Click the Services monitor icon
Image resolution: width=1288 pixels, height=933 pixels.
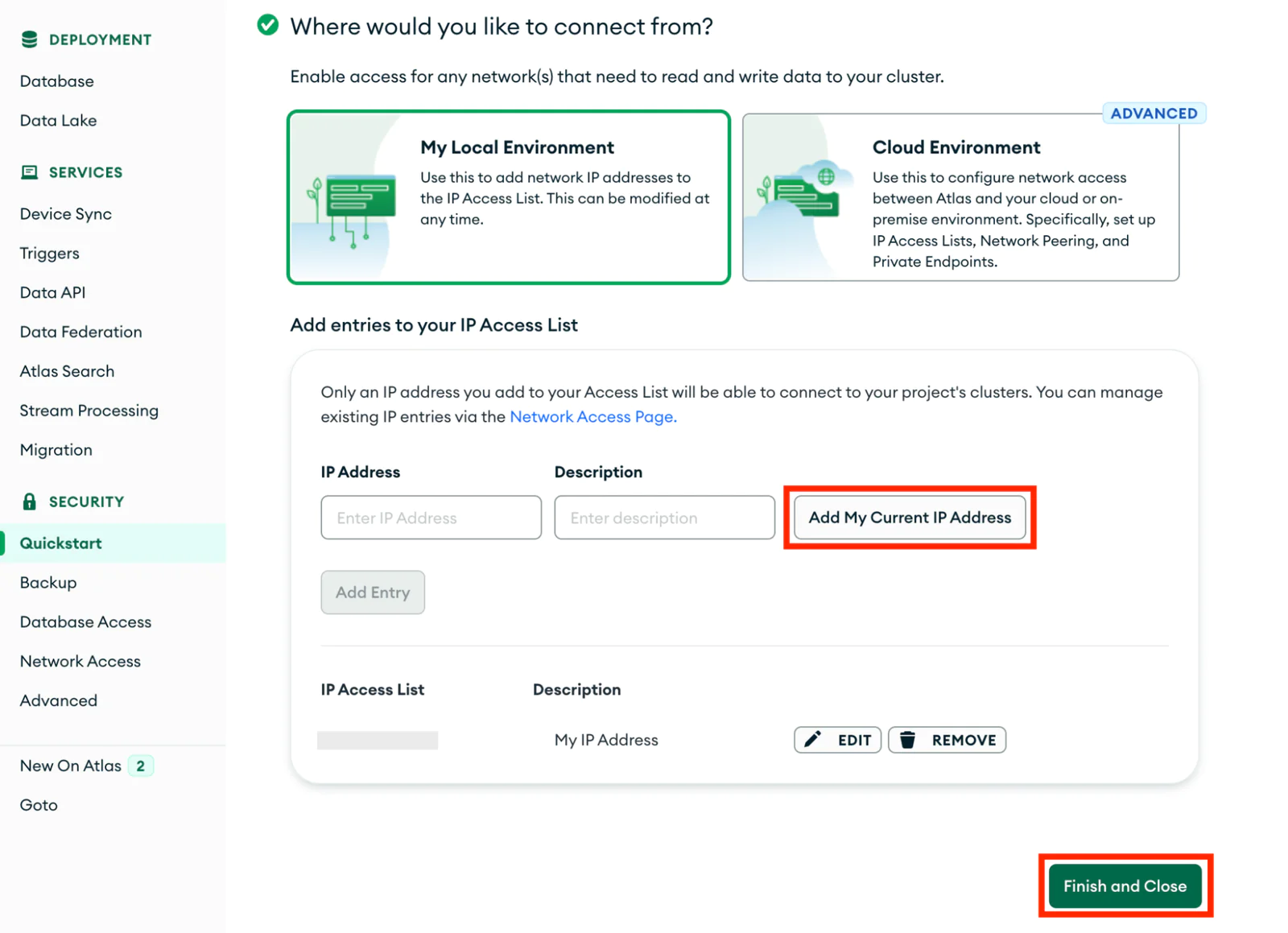[30, 172]
